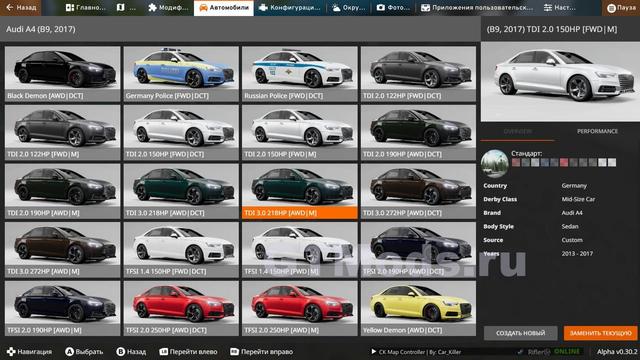Open the Фото camera mode tab
This screenshot has height=360, width=640.
click(x=393, y=7)
